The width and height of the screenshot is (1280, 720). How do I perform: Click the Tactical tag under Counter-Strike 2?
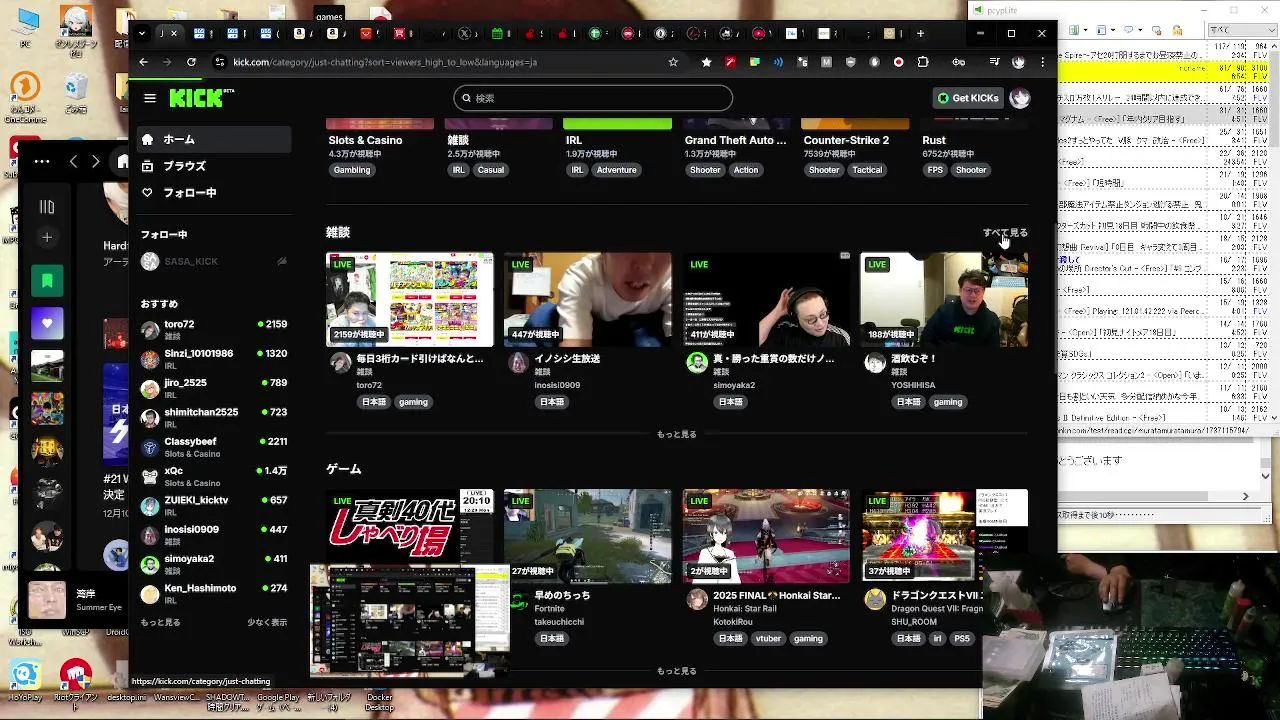867,170
